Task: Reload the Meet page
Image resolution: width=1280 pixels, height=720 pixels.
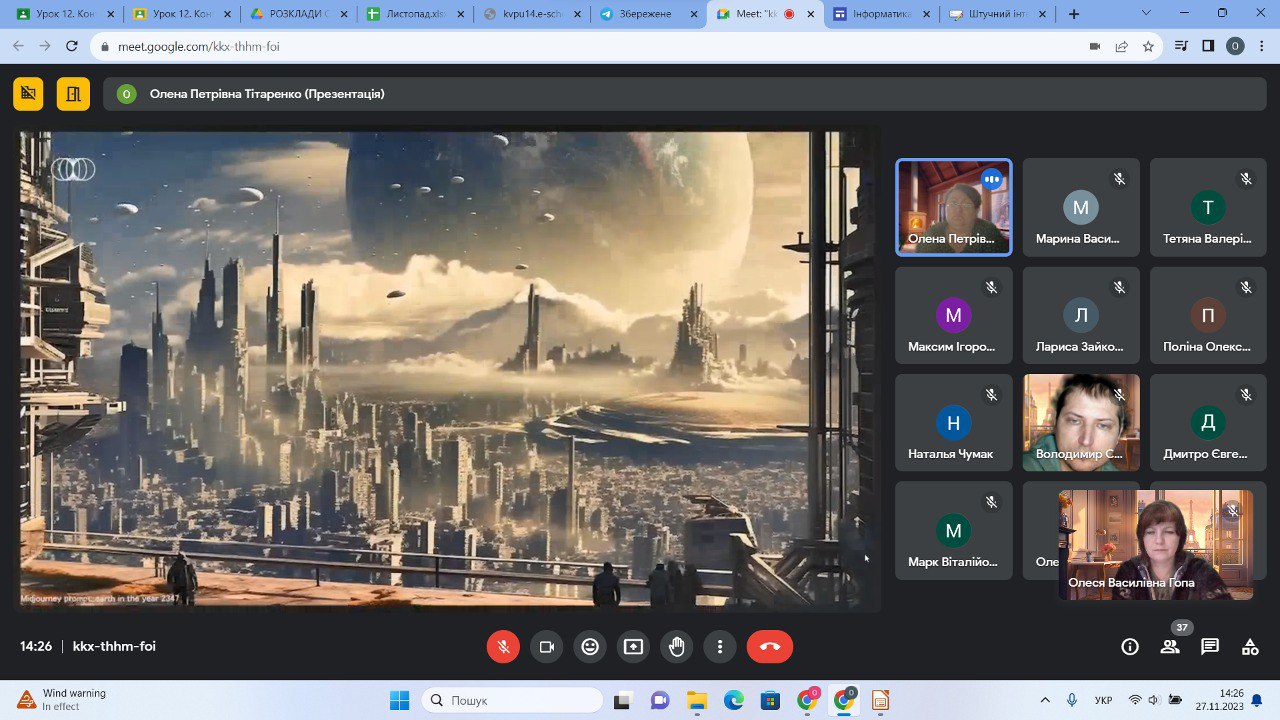Action: click(x=72, y=46)
